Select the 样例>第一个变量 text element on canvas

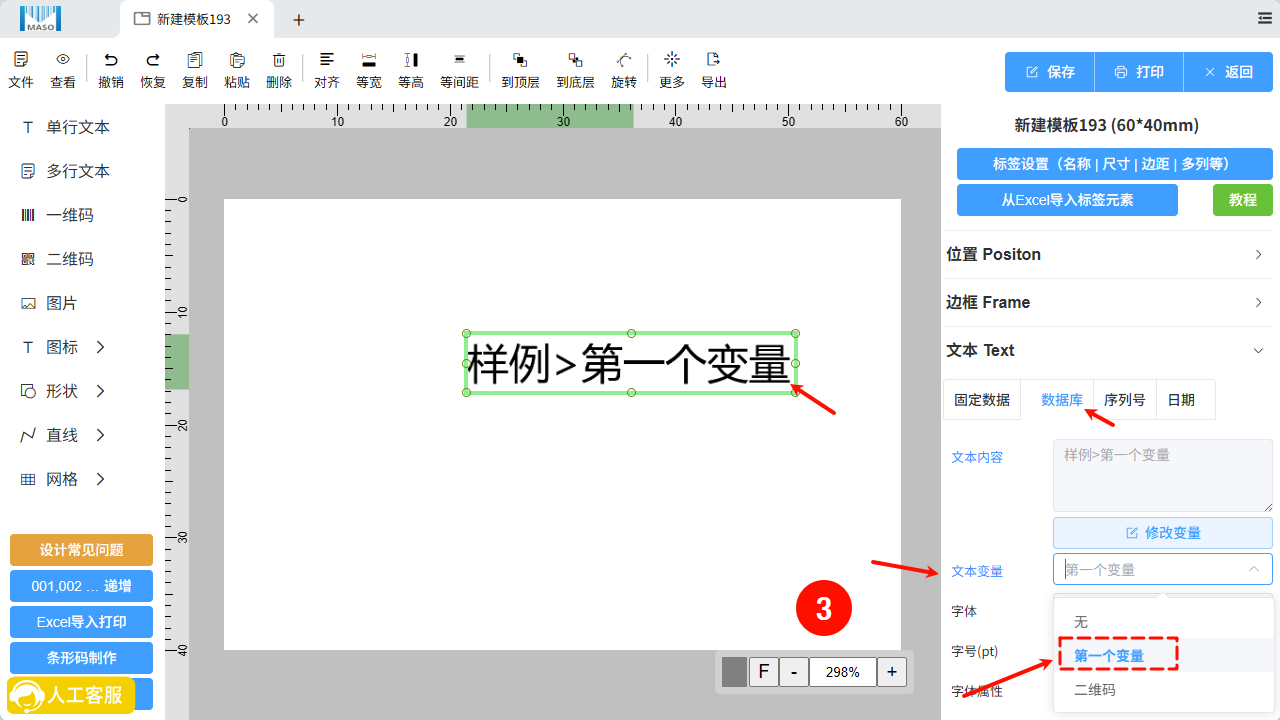point(631,363)
